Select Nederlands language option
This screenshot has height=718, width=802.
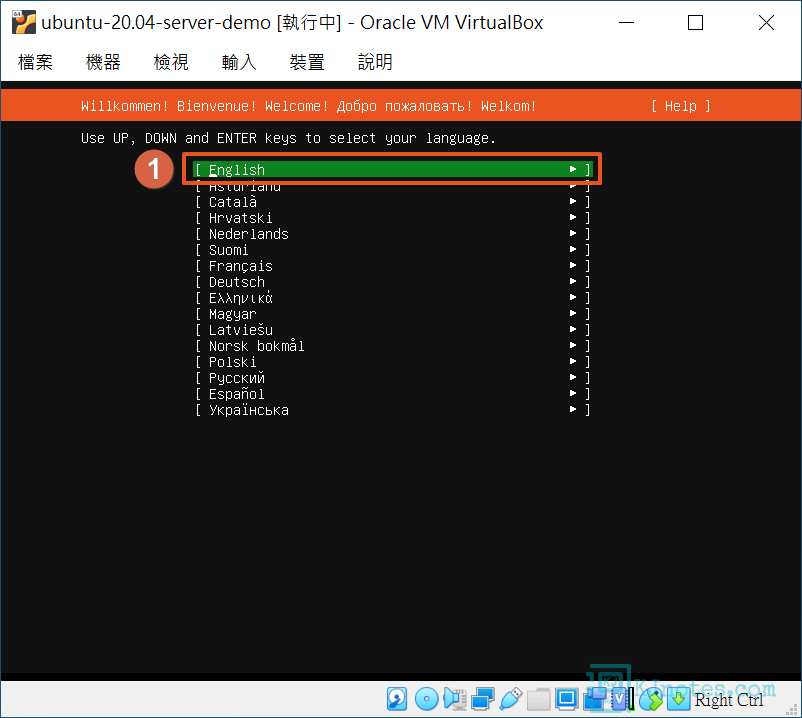tap(392, 234)
